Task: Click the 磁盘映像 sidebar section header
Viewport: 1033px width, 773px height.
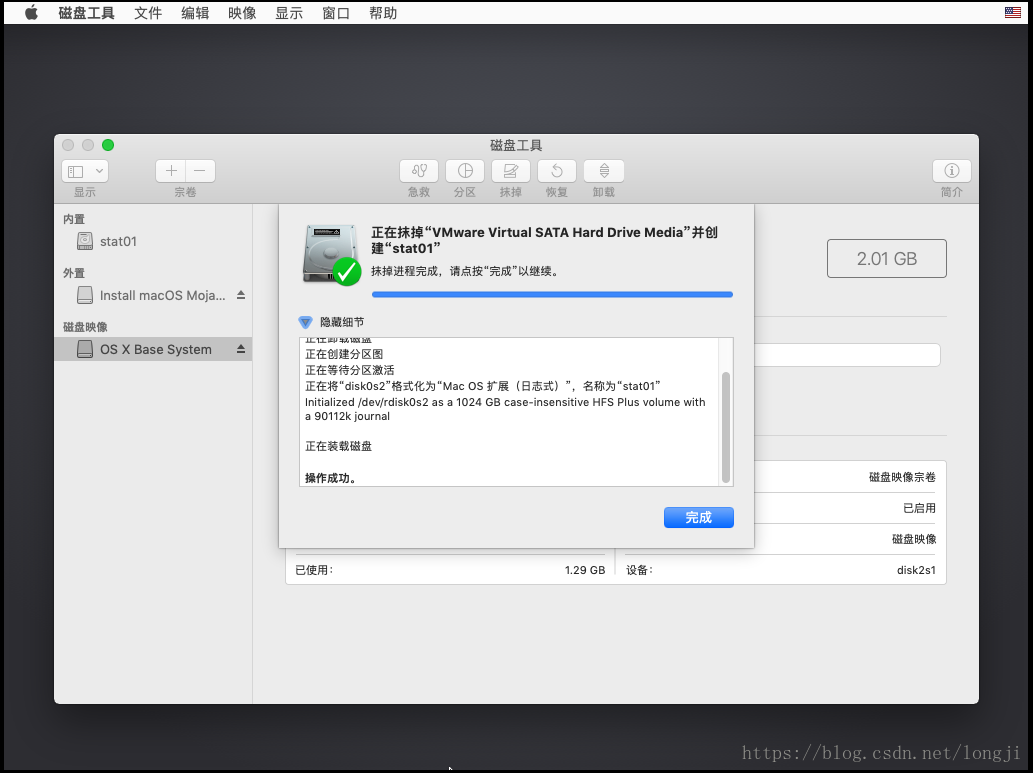Action: (x=85, y=327)
